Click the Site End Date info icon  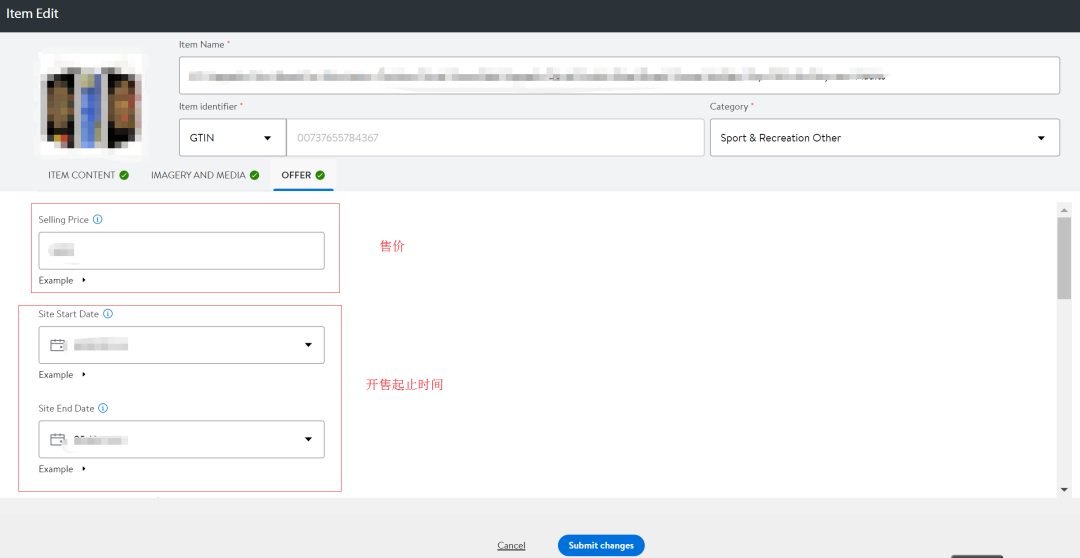(103, 408)
